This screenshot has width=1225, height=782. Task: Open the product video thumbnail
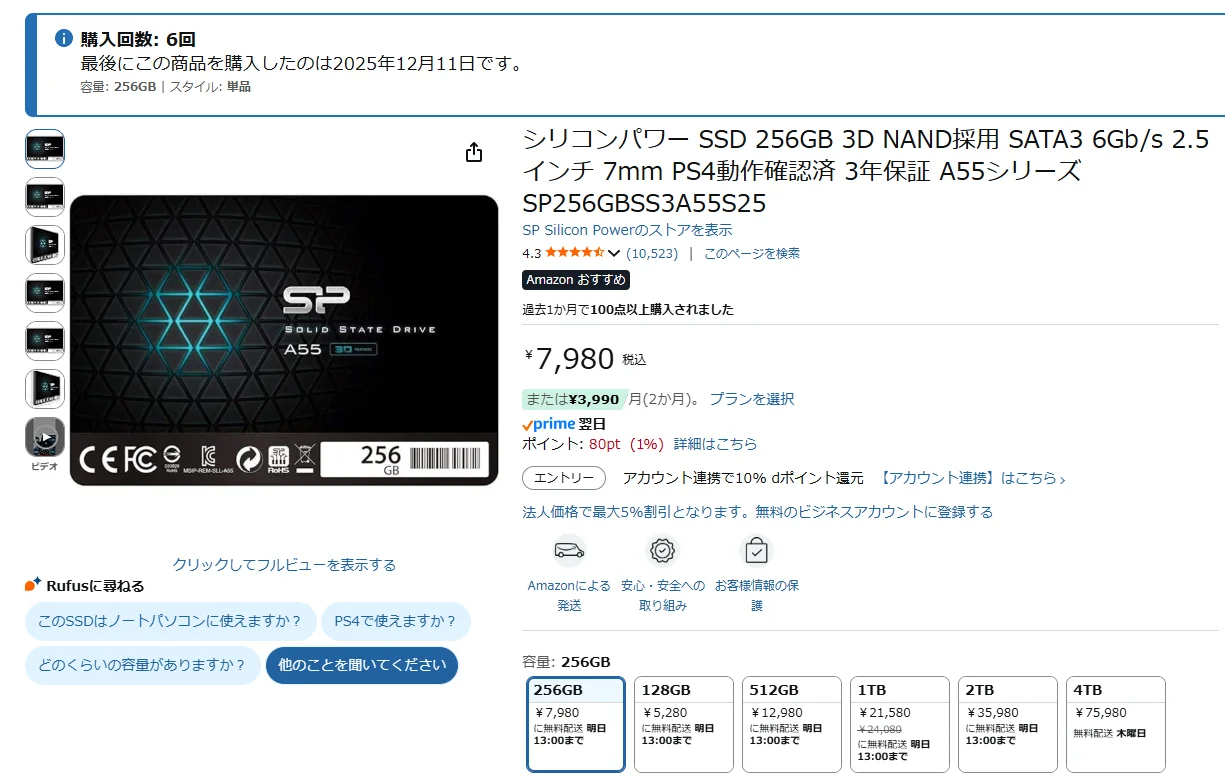click(45, 437)
